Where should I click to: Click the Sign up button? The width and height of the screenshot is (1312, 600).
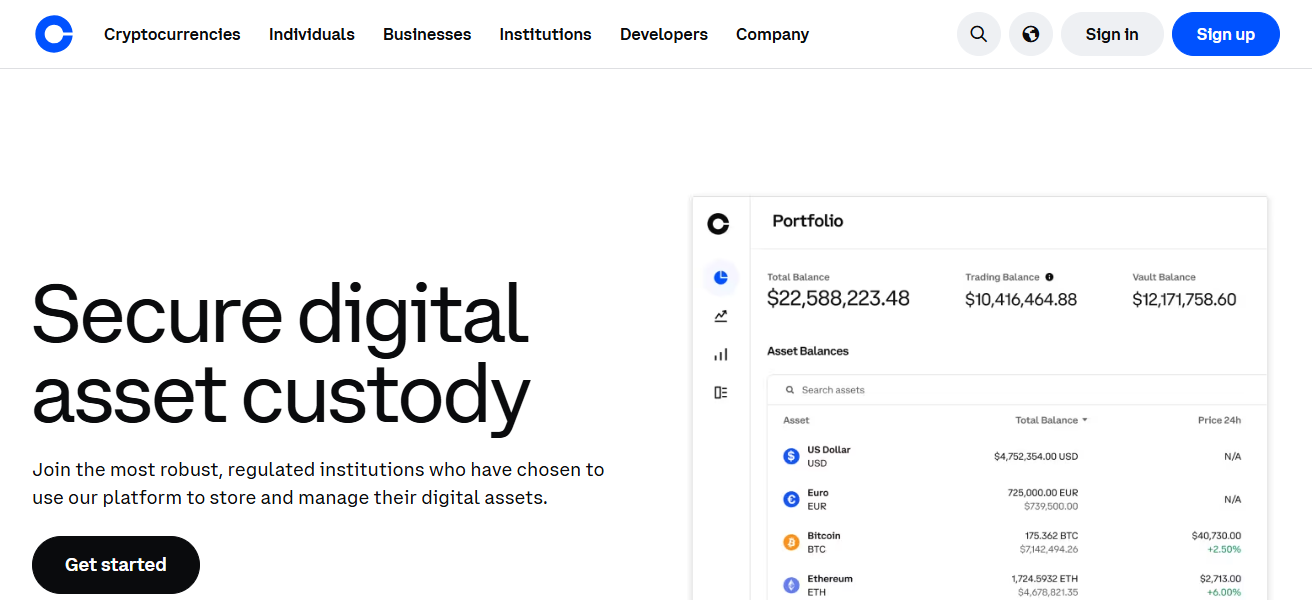[x=1225, y=33]
